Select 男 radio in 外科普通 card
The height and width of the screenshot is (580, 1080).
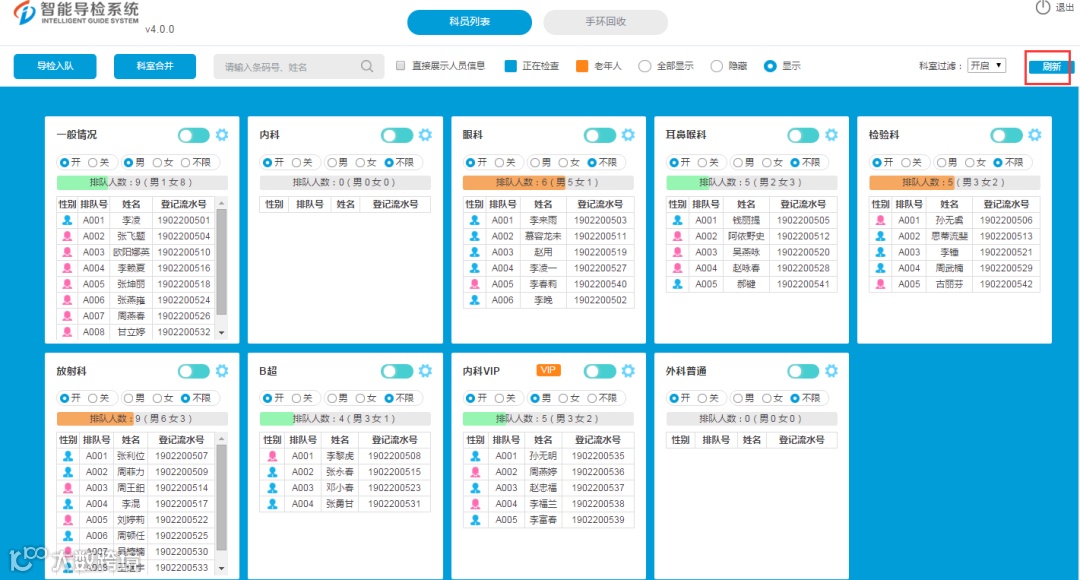tap(738, 398)
